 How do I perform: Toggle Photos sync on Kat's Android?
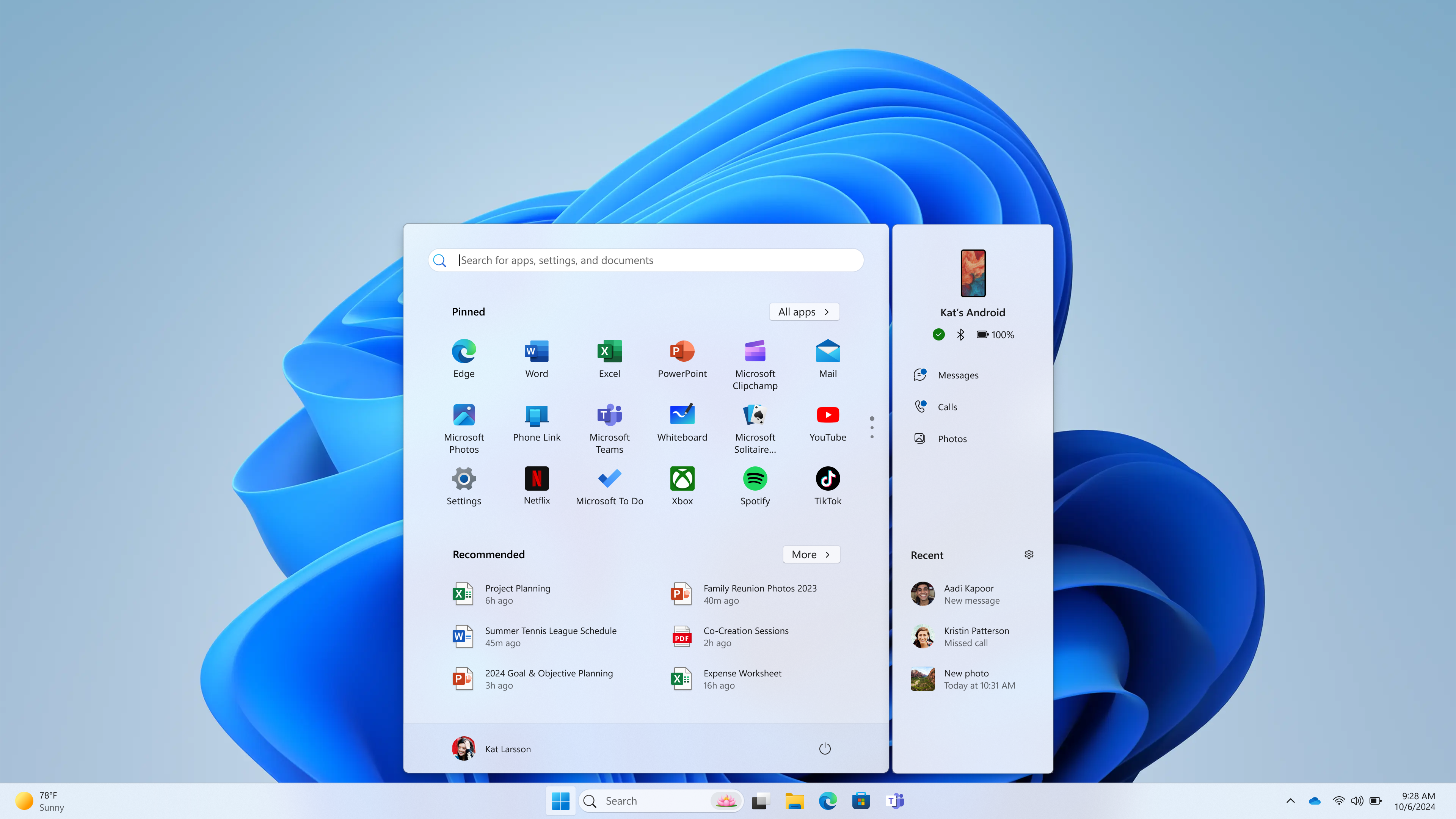(951, 437)
